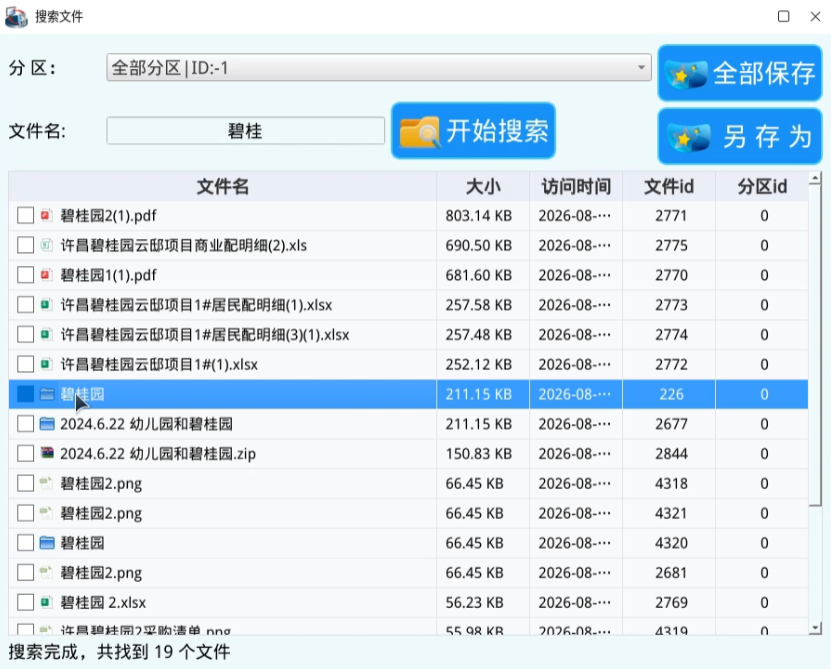Click image icon of 碧桂园2.png with id 4321
This screenshot has width=831, height=669.
point(47,513)
